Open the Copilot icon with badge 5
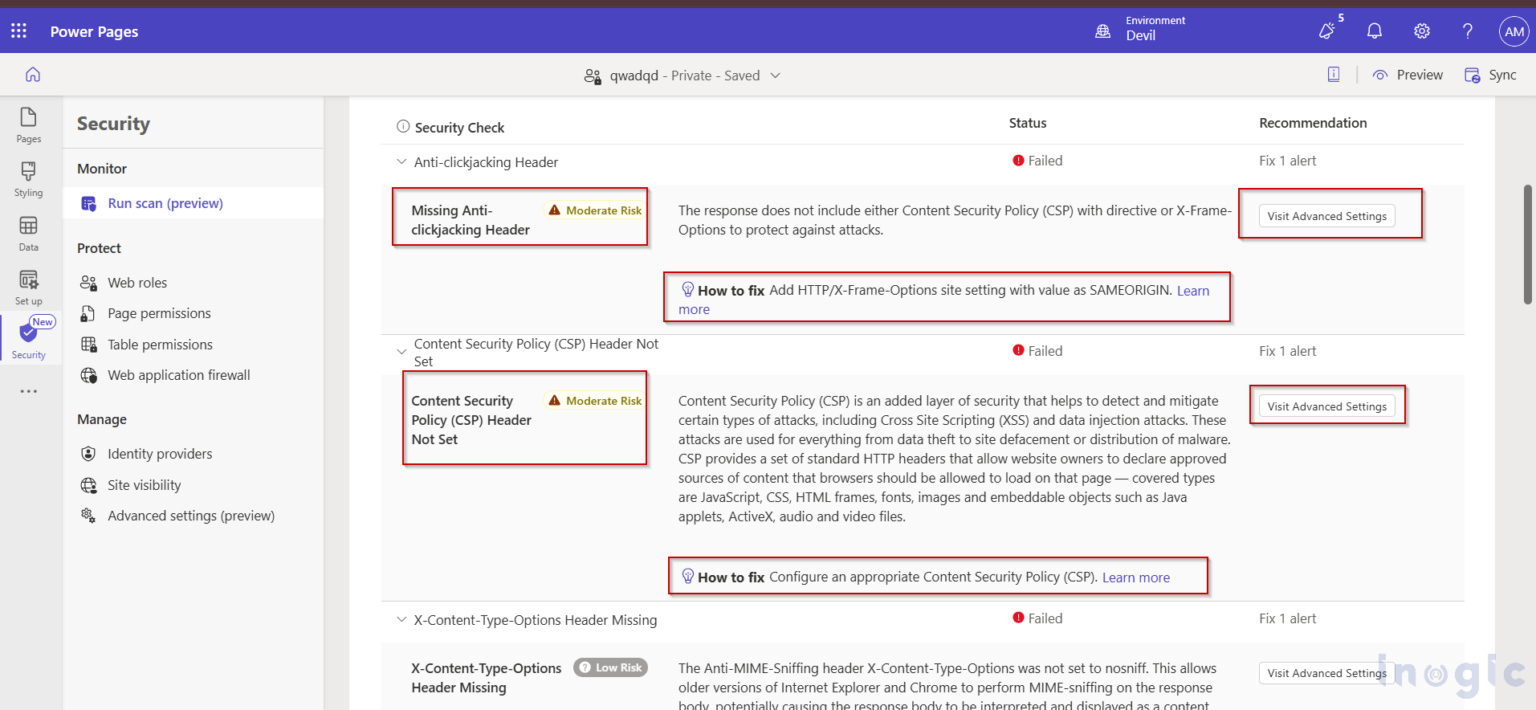This screenshot has height=710, width=1536. pos(1327,31)
